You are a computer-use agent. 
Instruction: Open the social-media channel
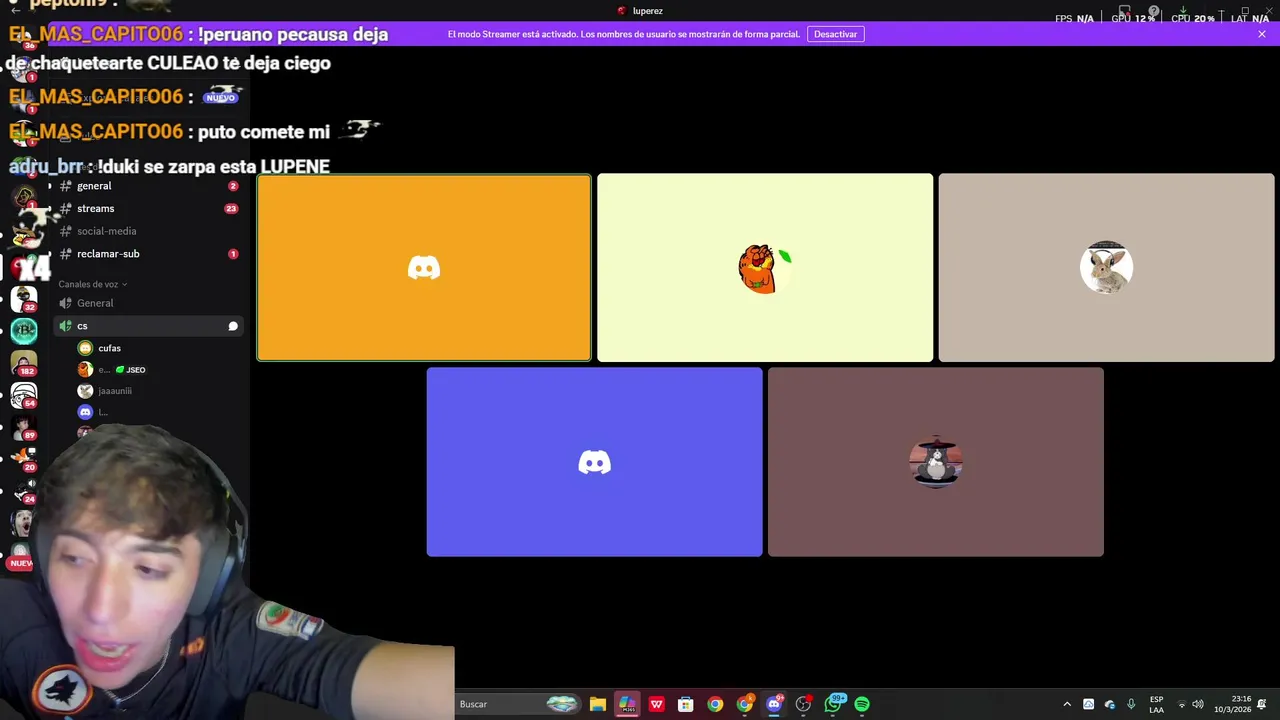(x=148, y=231)
